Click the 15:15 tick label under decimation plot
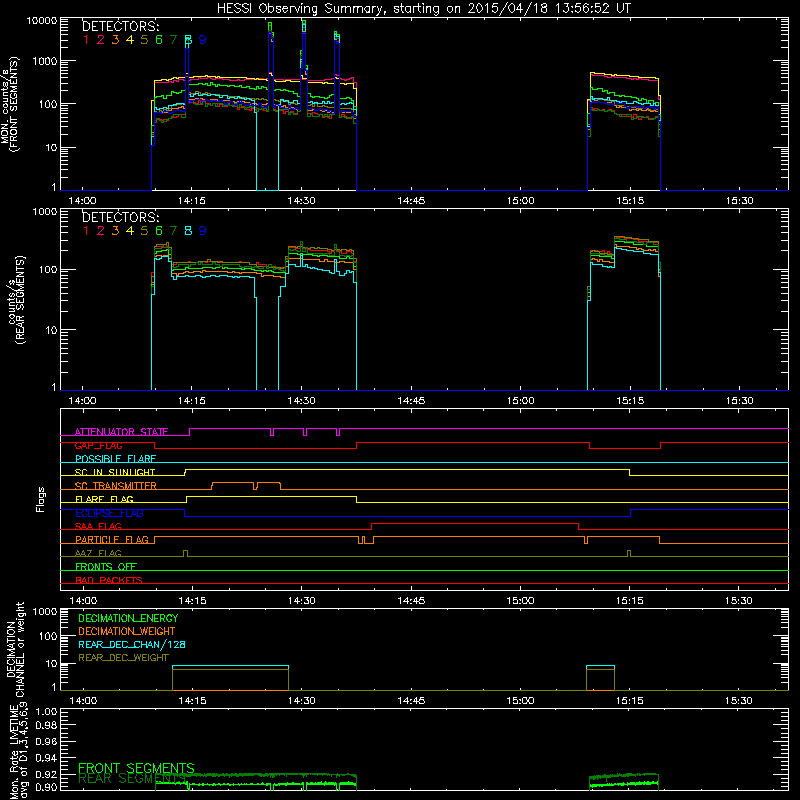Viewport: 800px width, 800px height. 630,701
